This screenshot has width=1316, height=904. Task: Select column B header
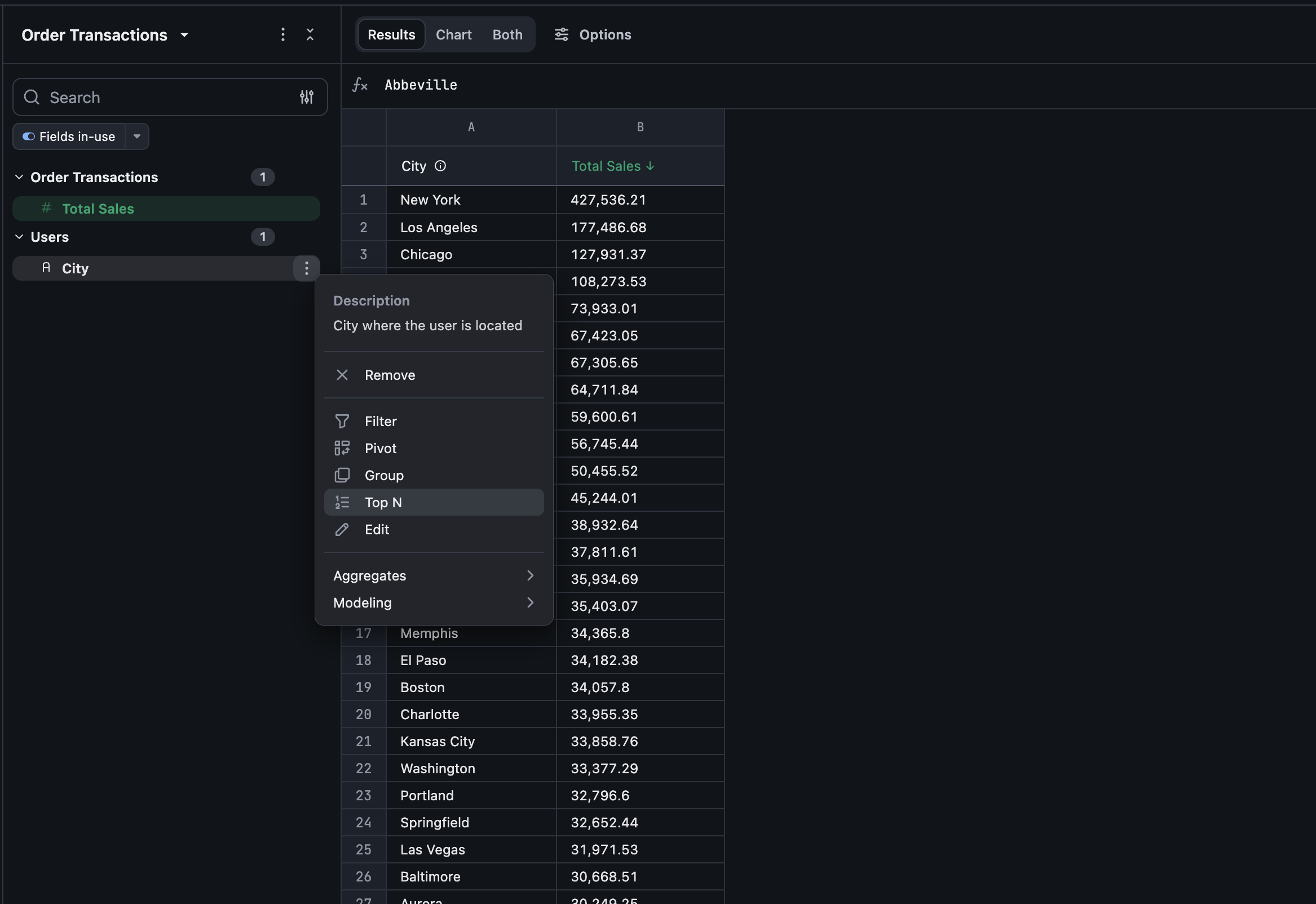640,127
